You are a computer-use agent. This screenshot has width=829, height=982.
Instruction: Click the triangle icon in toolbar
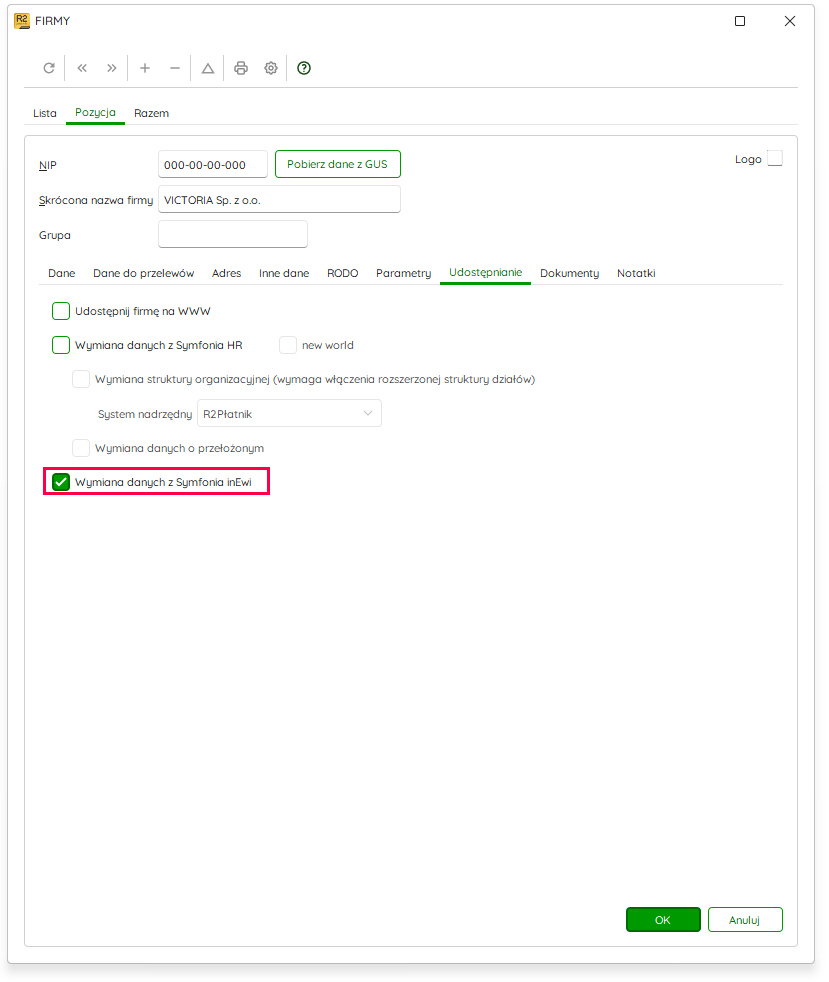208,68
